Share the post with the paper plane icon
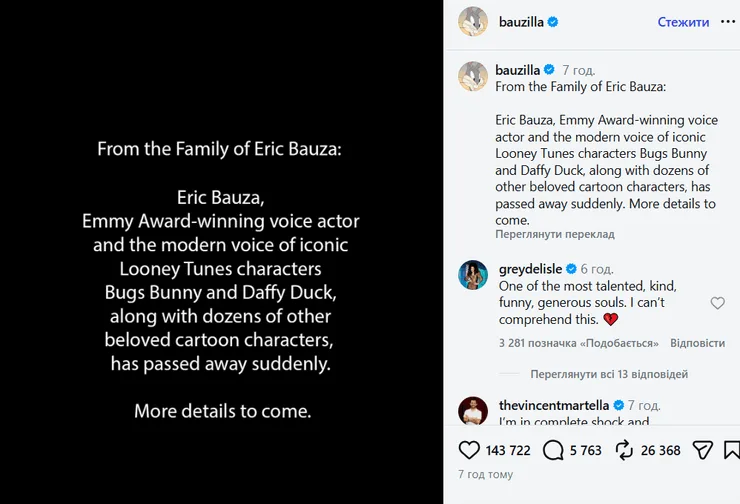The image size is (740, 504). 702,450
